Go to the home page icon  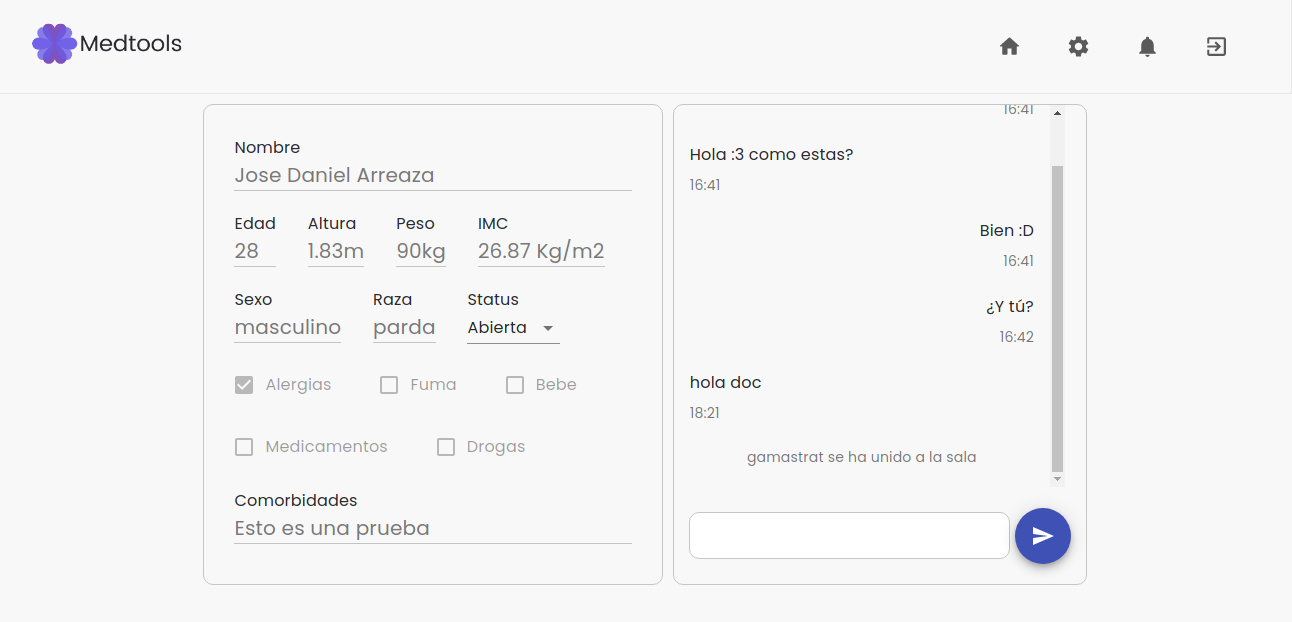[x=1009, y=46]
